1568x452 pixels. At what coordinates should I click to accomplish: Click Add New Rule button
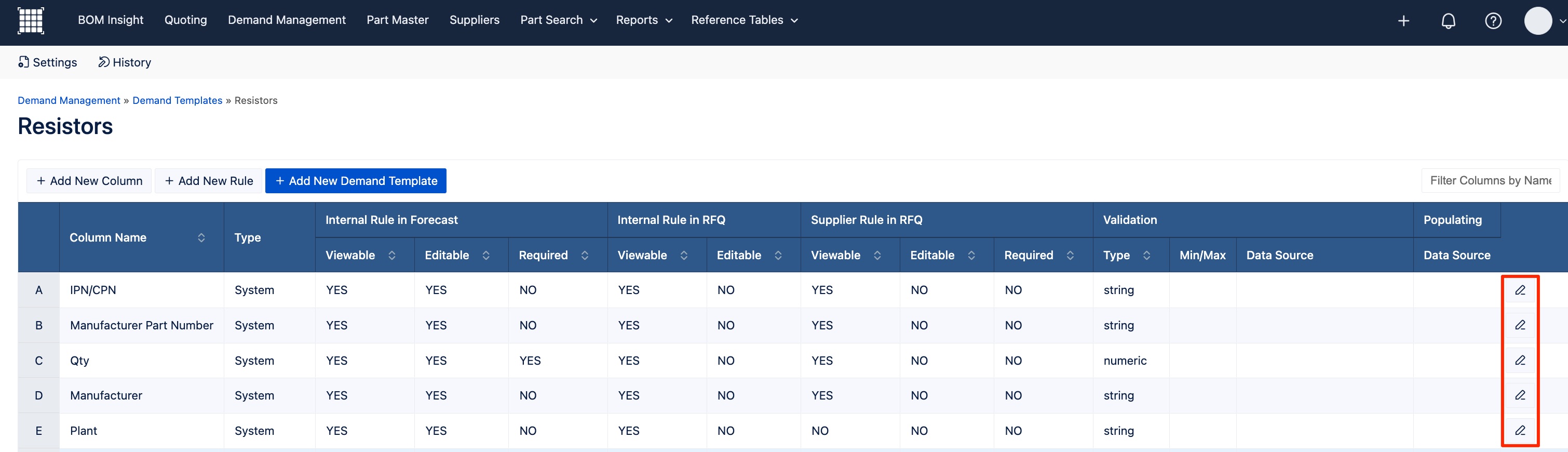(x=208, y=181)
